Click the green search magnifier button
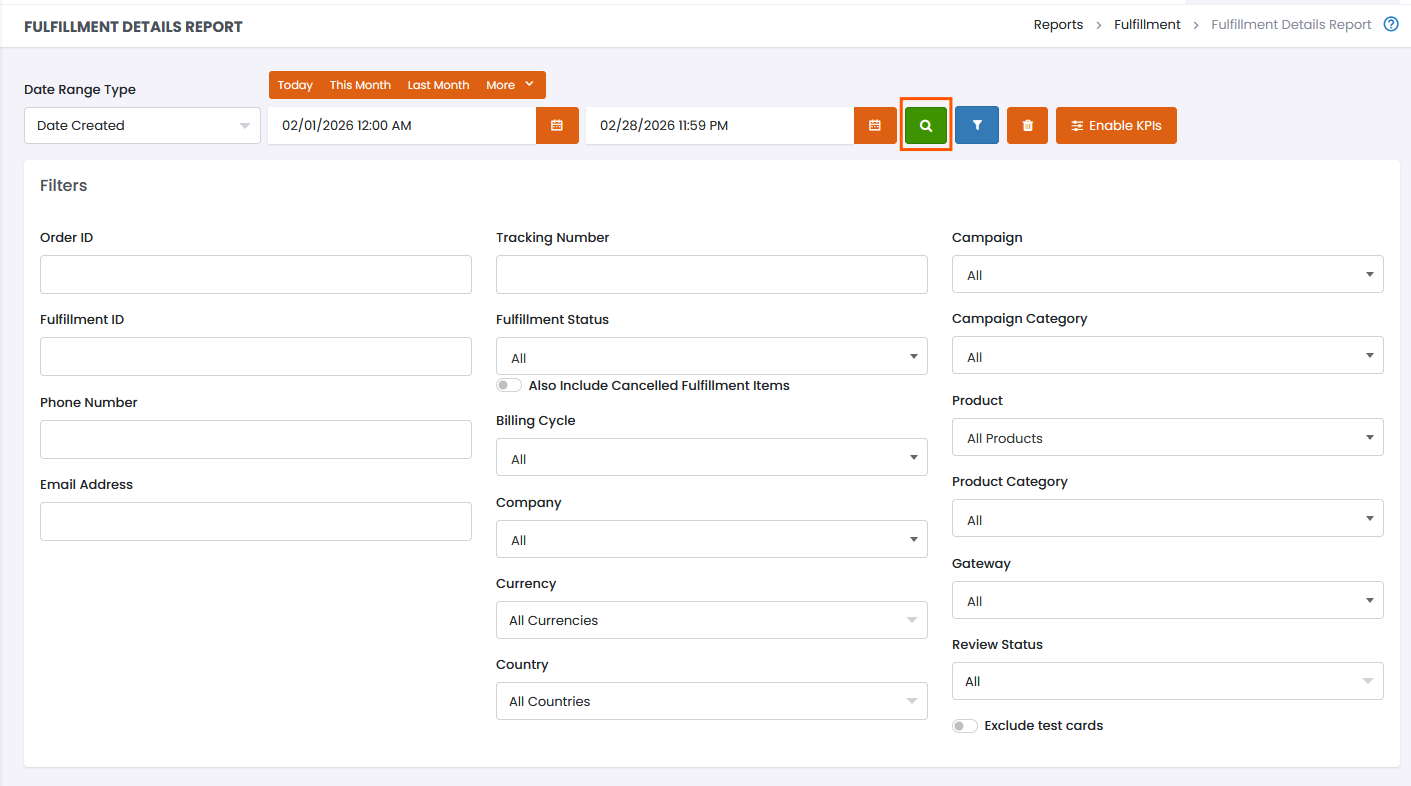Viewport: 1411px width, 786px height. tap(926, 125)
